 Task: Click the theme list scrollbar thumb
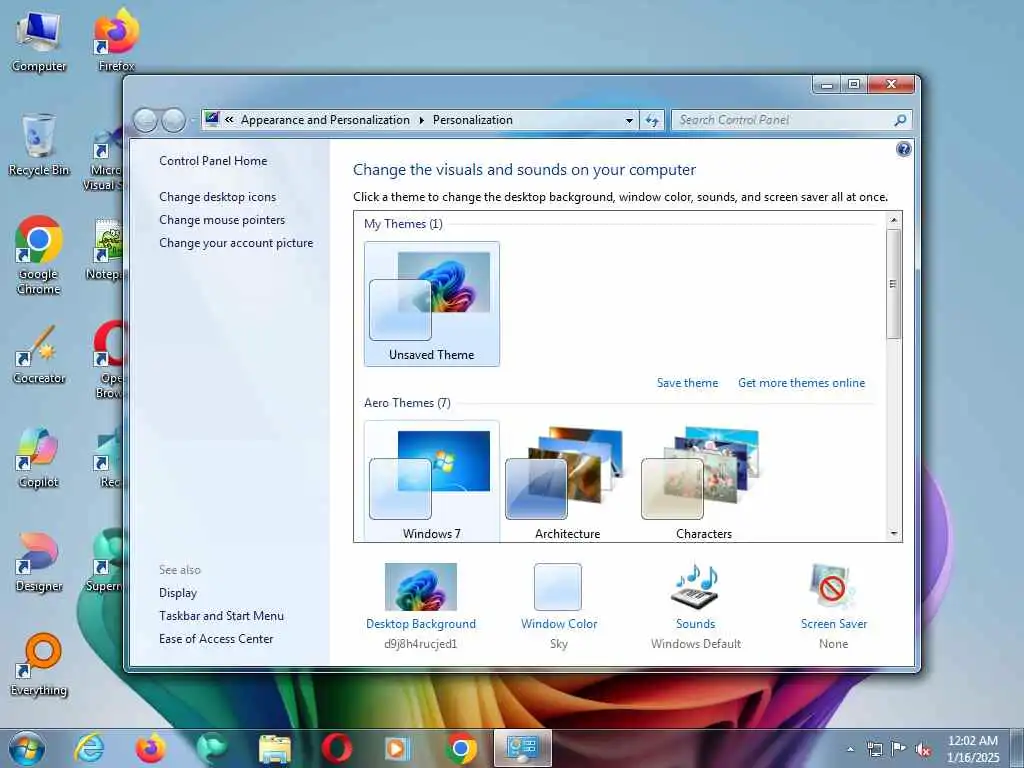[x=894, y=283]
